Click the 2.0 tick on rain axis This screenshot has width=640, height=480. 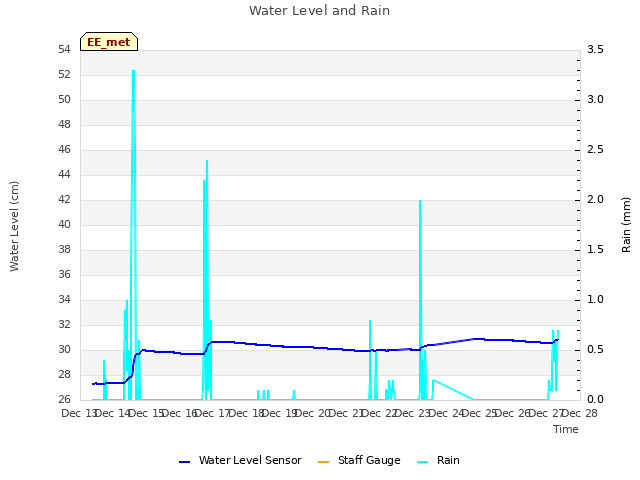point(595,200)
